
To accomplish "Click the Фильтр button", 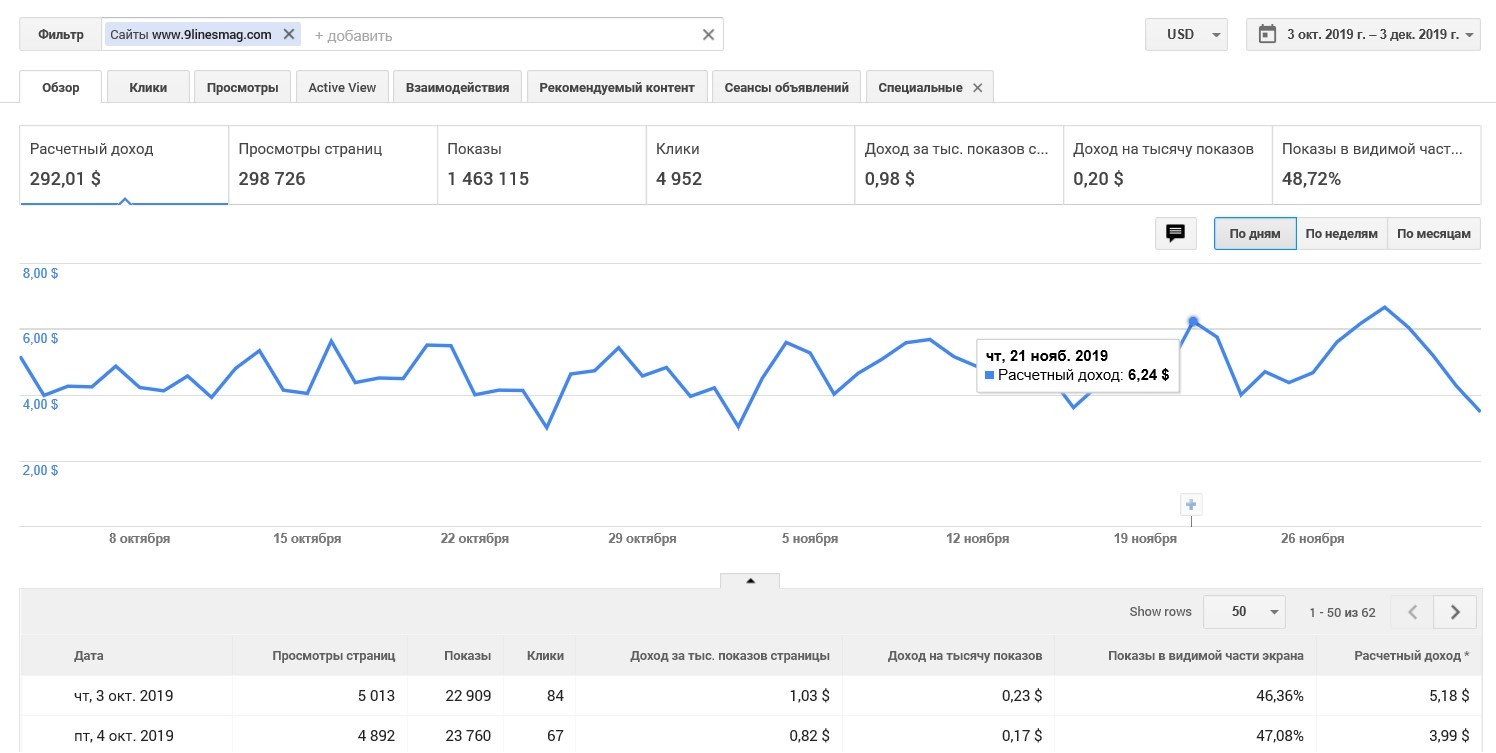I will pos(61,34).
